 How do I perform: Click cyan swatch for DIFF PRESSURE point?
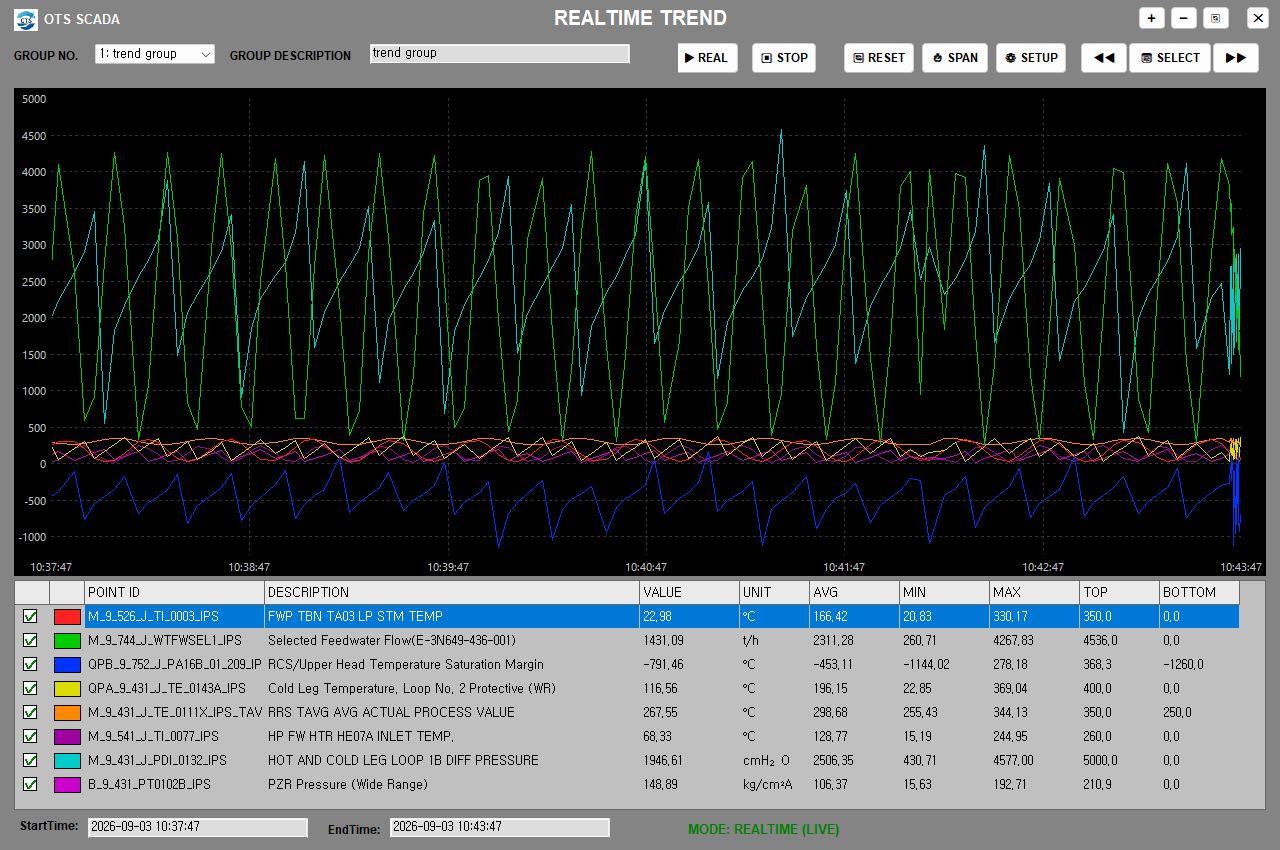click(x=67, y=761)
